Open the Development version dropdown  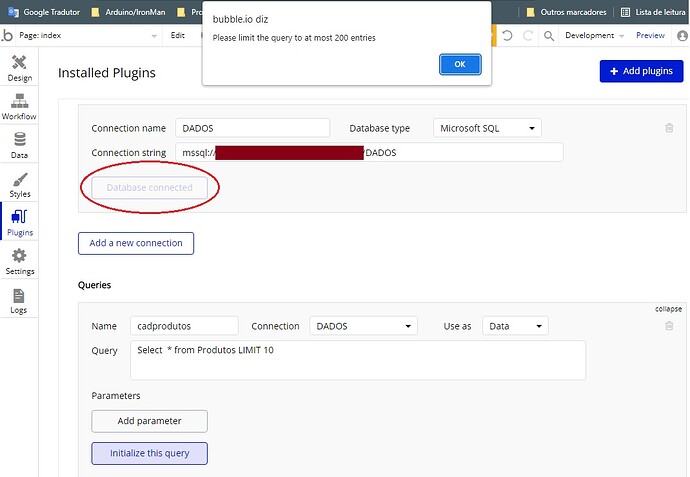[x=595, y=36]
